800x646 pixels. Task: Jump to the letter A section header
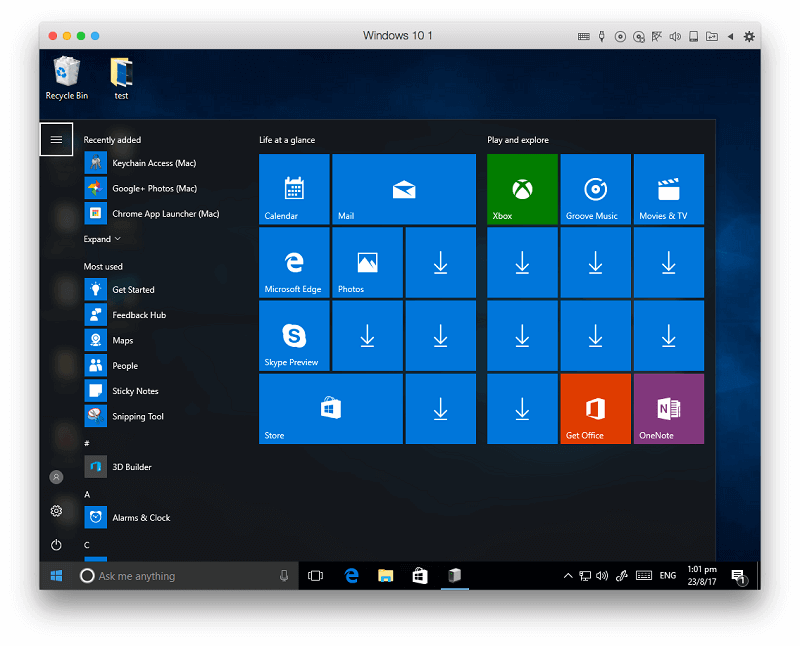[x=87, y=494]
